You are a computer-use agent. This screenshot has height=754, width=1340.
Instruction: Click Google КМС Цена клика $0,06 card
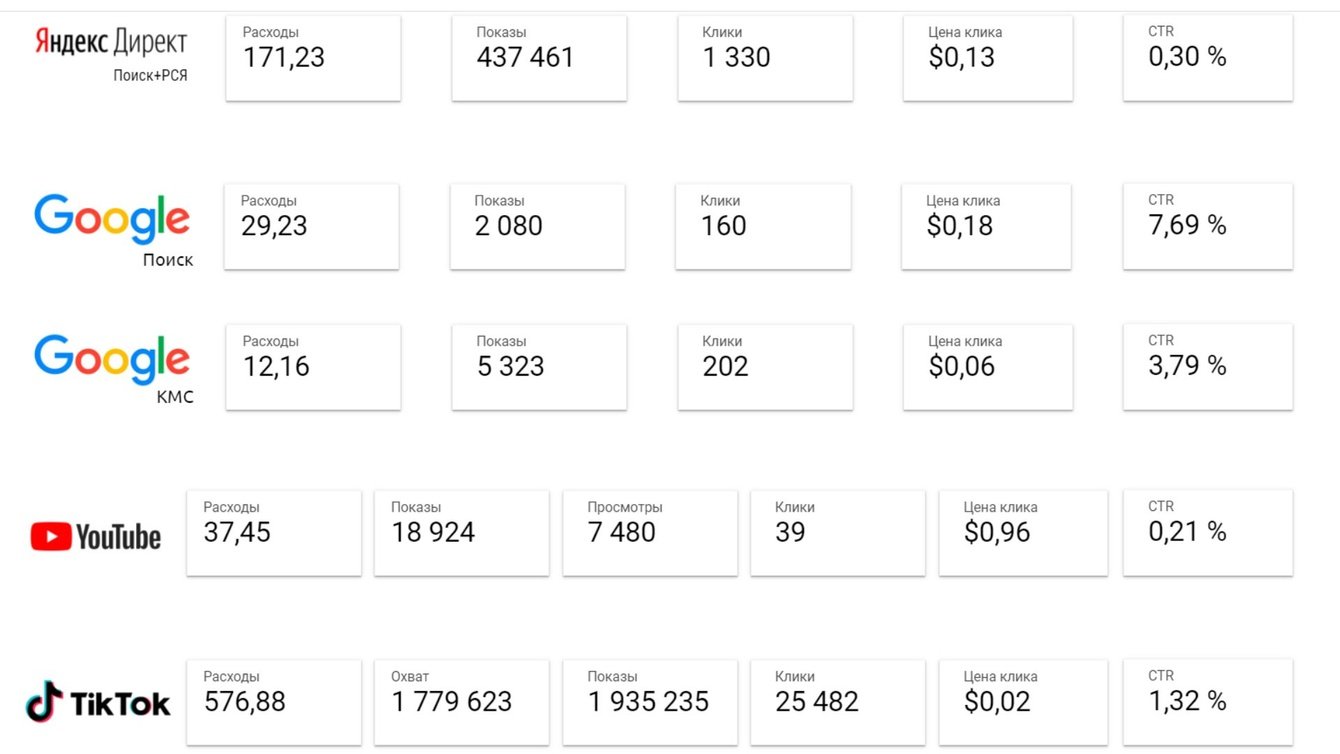(988, 367)
